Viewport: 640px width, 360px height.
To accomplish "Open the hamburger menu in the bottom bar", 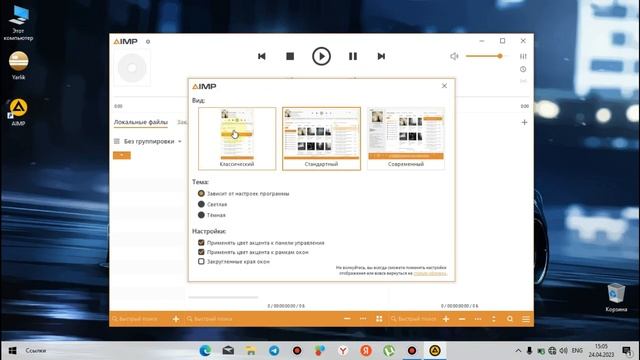I will pos(526,319).
